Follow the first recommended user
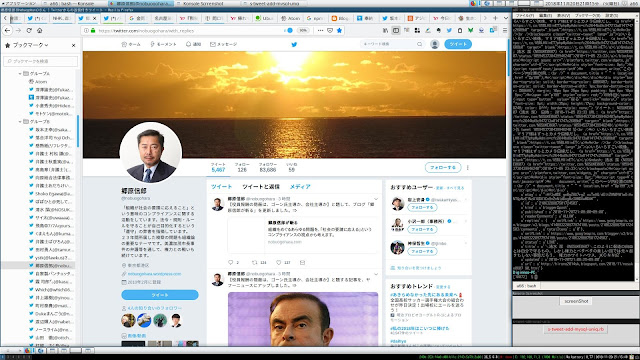This screenshot has width=640, height=360. 422,208
